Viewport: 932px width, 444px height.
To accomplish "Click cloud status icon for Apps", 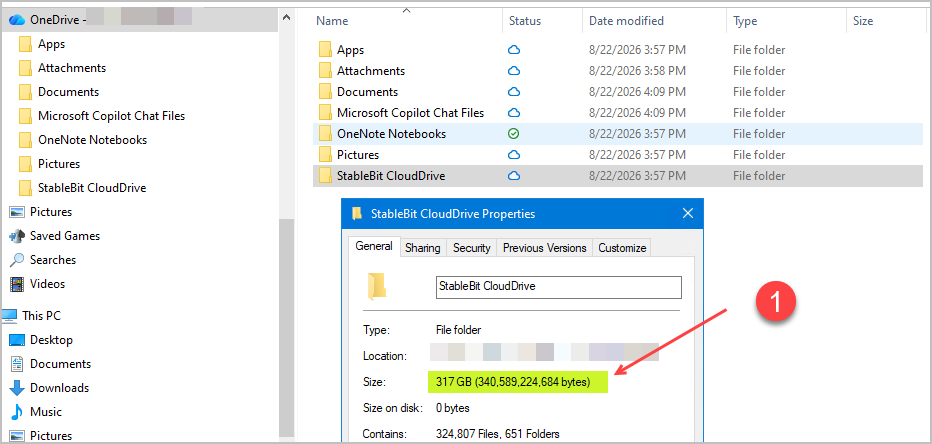I will 514,50.
